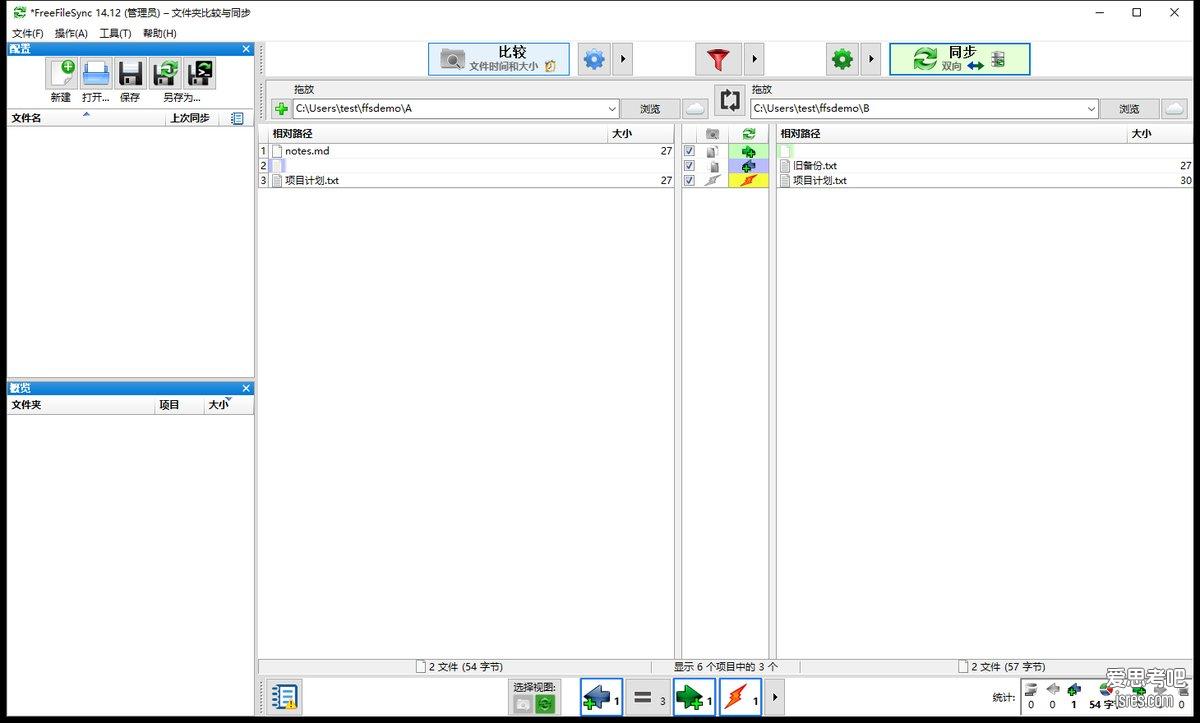Sort overview by 项目 column header
Viewport: 1200px width, 723px height.
click(x=180, y=405)
